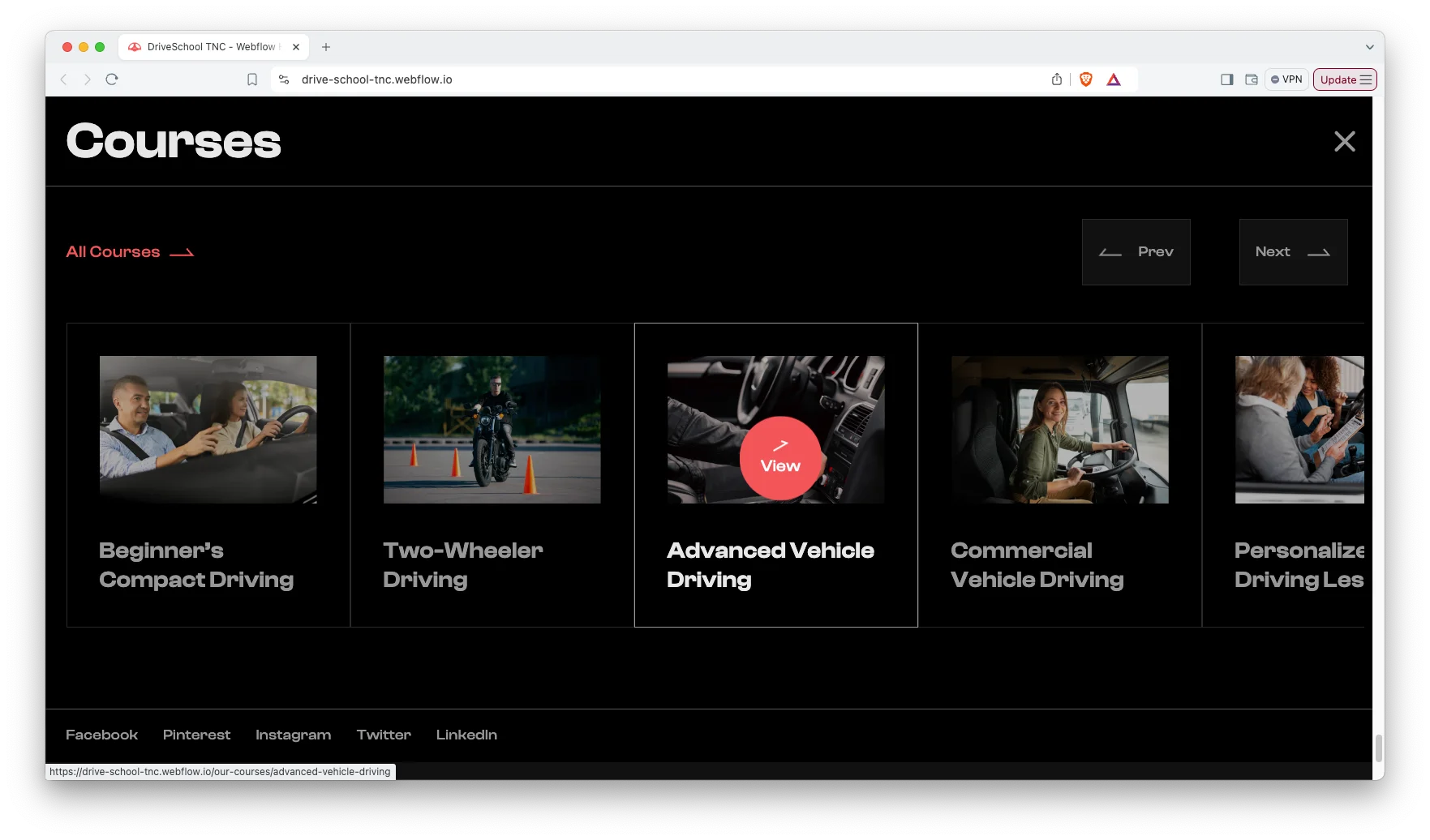Click the site permissions icon in the address bar
This screenshot has width=1430, height=840.
tap(283, 79)
